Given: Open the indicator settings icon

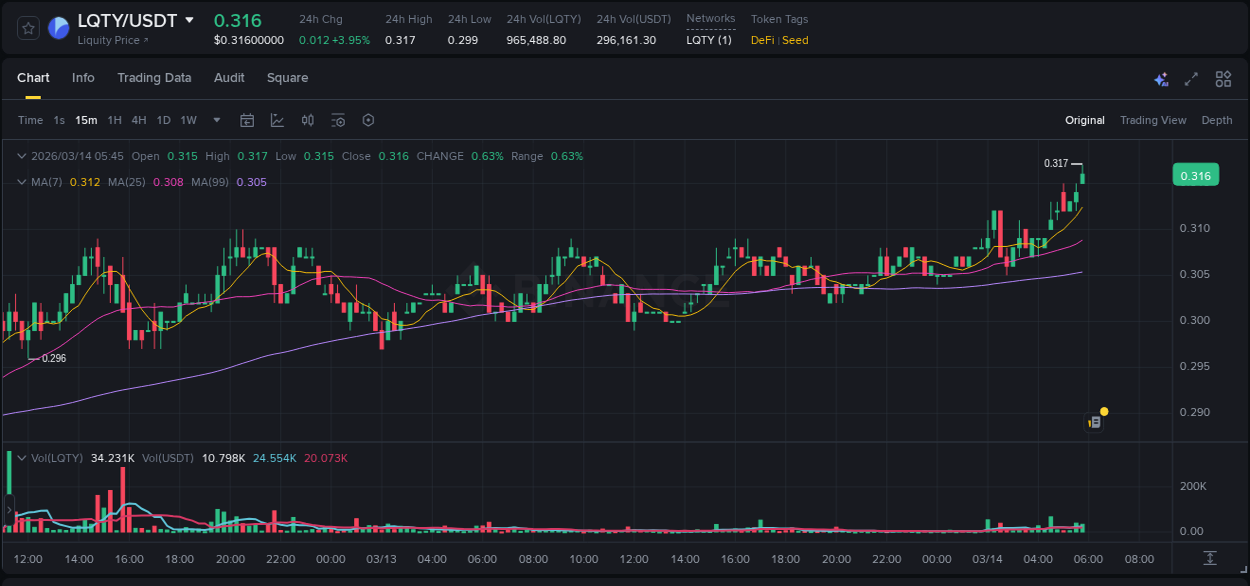Looking at the screenshot, I should click(338, 120).
